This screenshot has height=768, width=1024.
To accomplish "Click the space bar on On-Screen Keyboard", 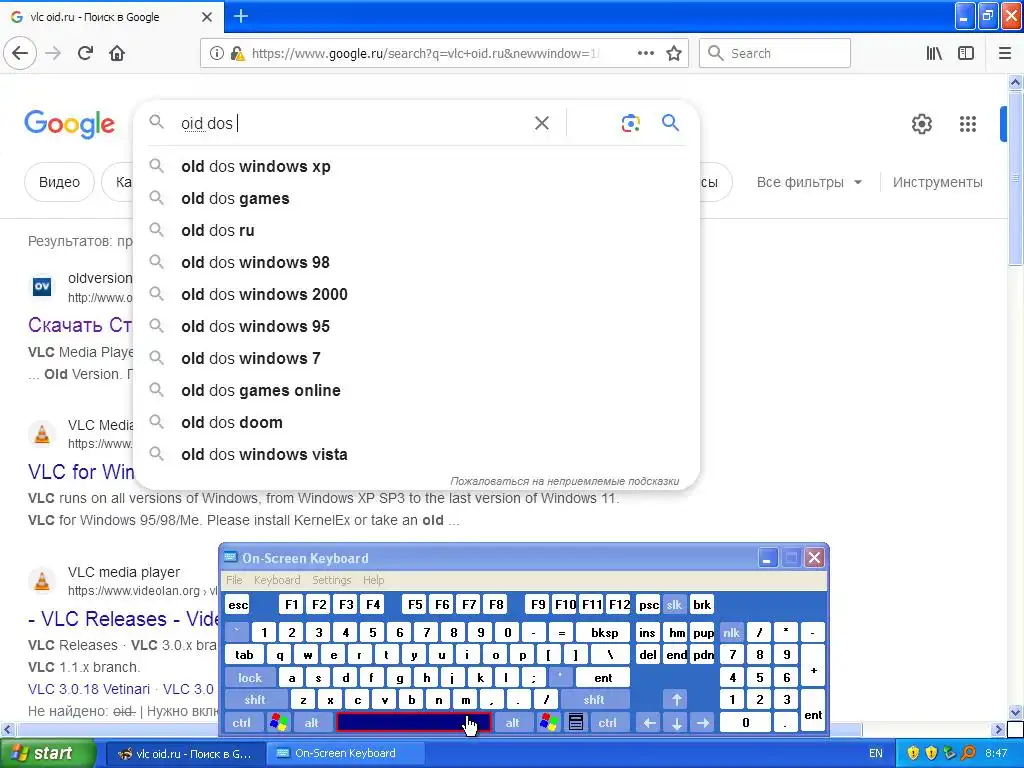I will tap(413, 722).
